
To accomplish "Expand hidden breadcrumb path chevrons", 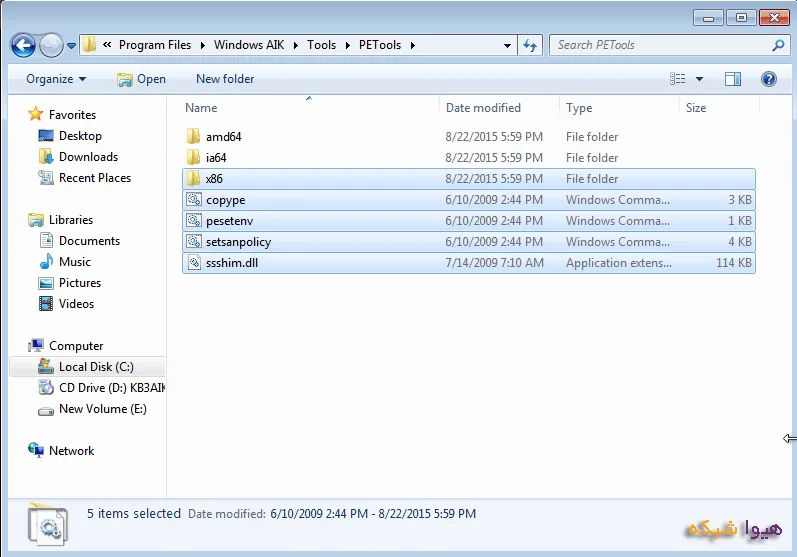I will tap(107, 45).
